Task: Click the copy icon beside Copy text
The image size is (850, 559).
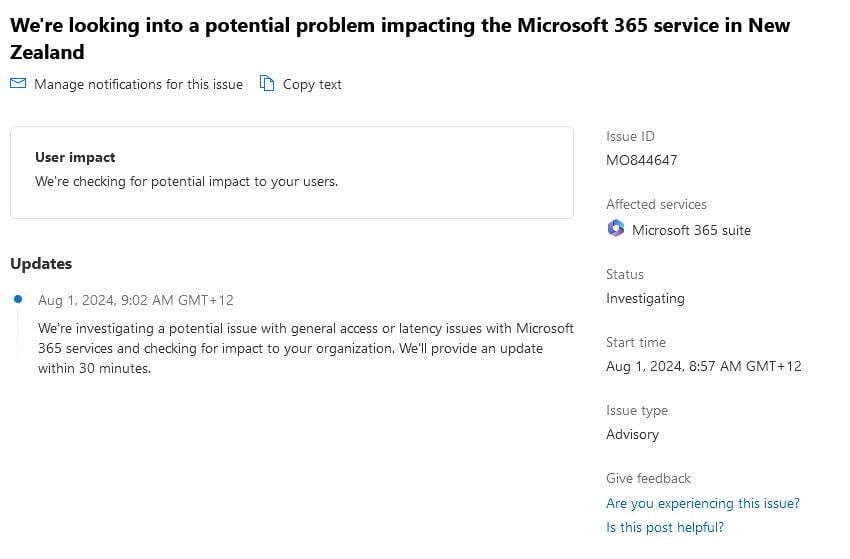Action: (x=267, y=84)
